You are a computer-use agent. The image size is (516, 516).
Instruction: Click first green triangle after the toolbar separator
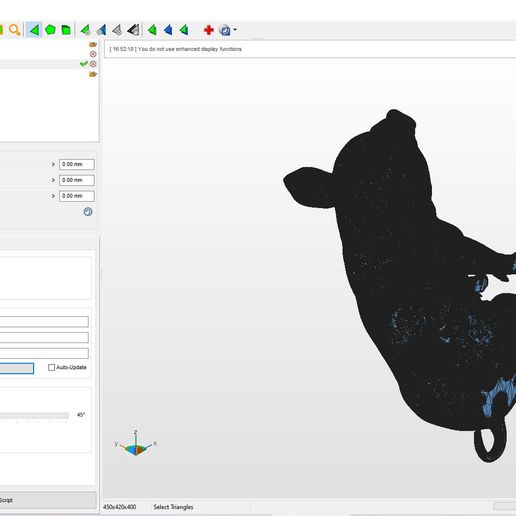point(152,30)
